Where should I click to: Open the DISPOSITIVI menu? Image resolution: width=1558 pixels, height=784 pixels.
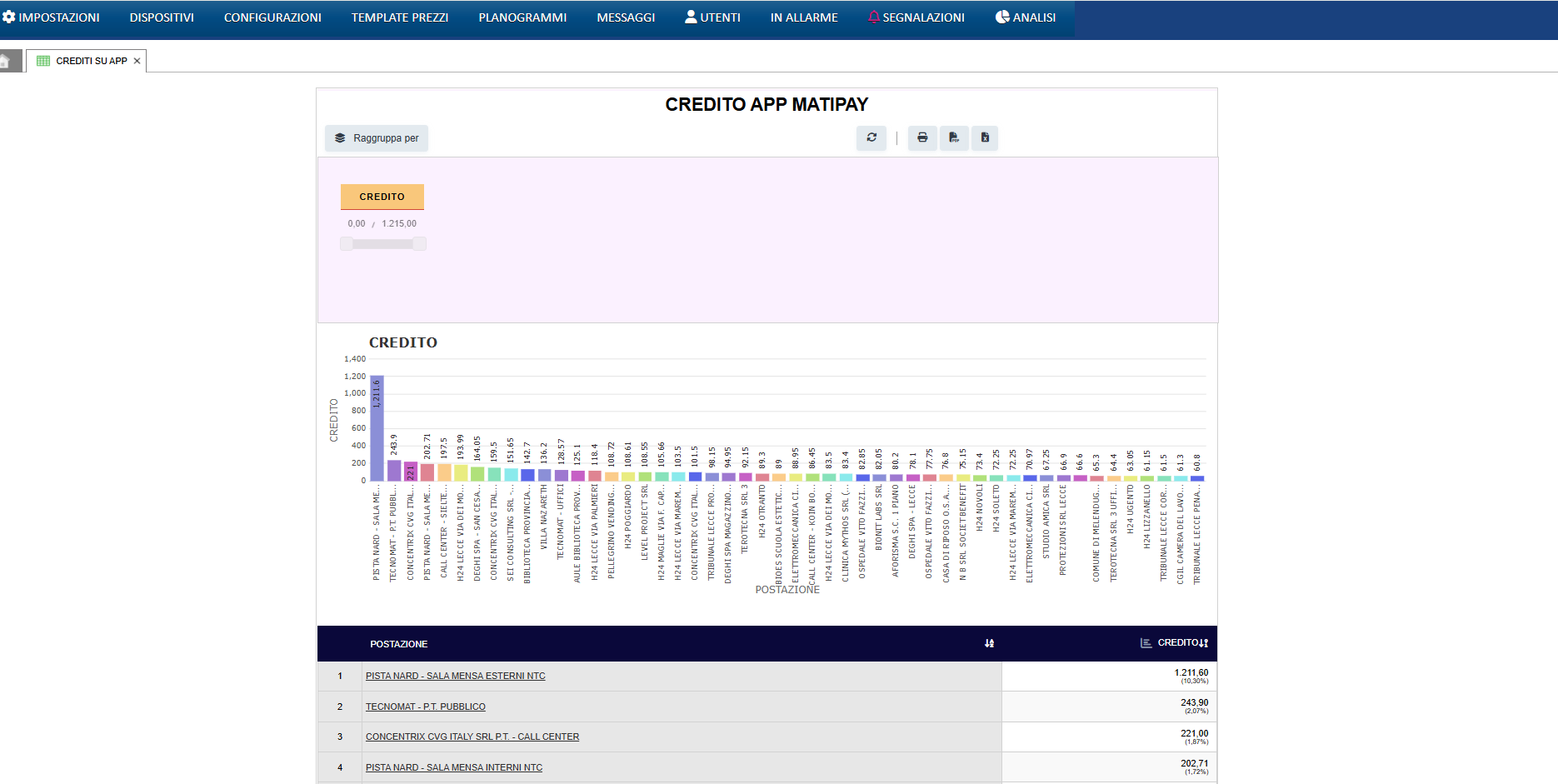coord(162,17)
